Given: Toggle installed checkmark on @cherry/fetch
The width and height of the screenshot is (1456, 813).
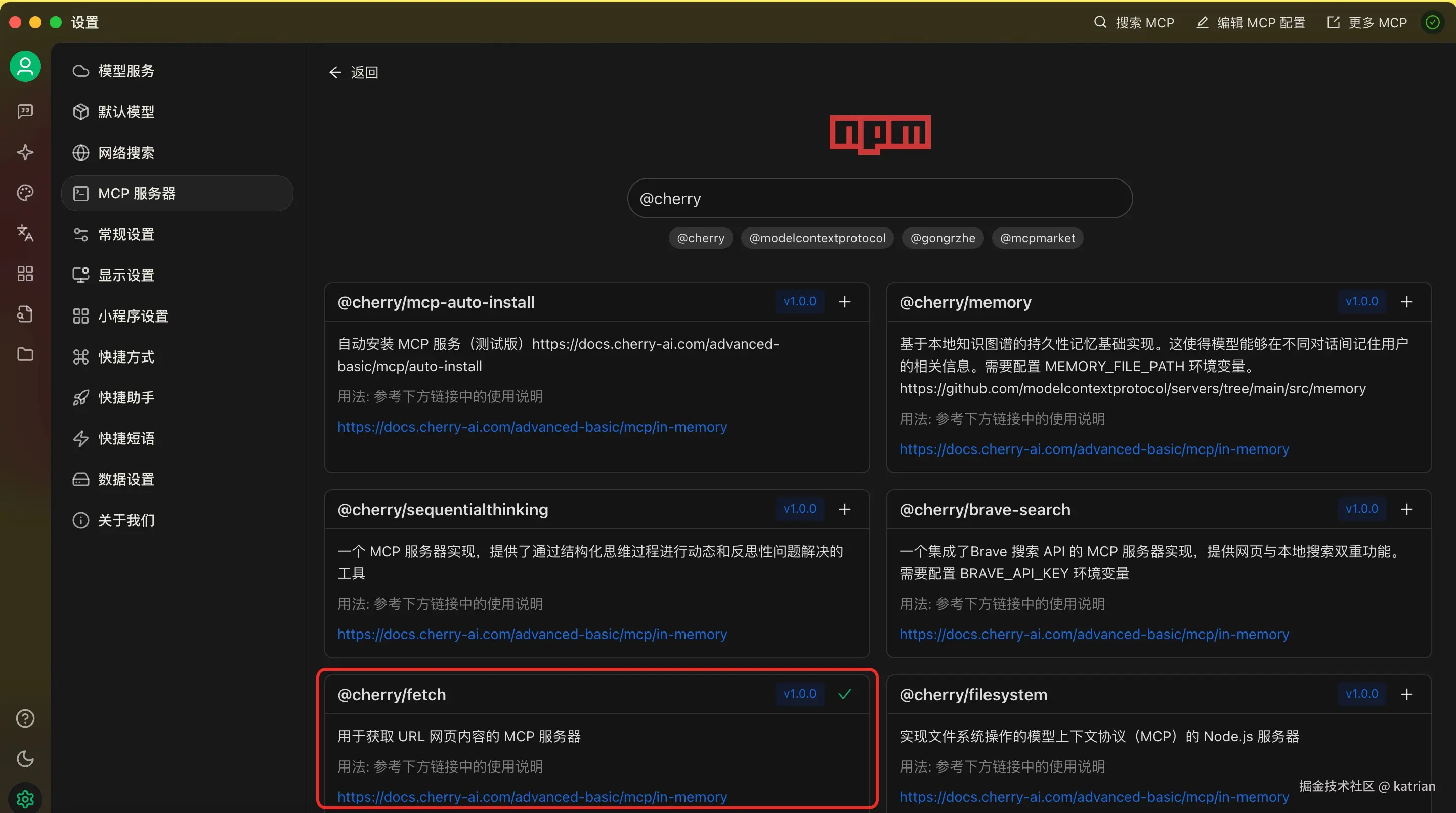Looking at the screenshot, I should pos(844,694).
